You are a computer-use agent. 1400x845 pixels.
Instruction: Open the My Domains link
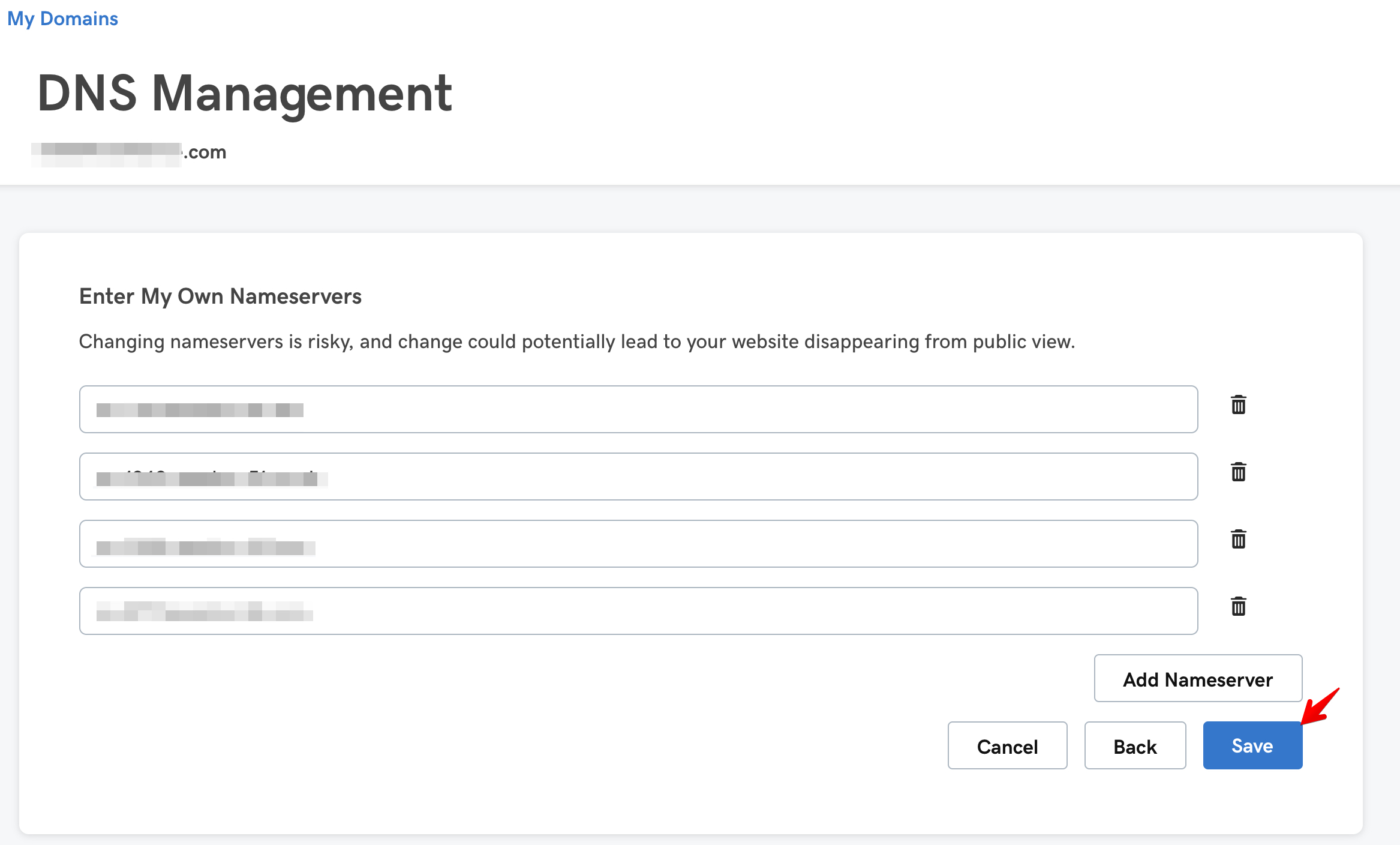click(x=62, y=19)
